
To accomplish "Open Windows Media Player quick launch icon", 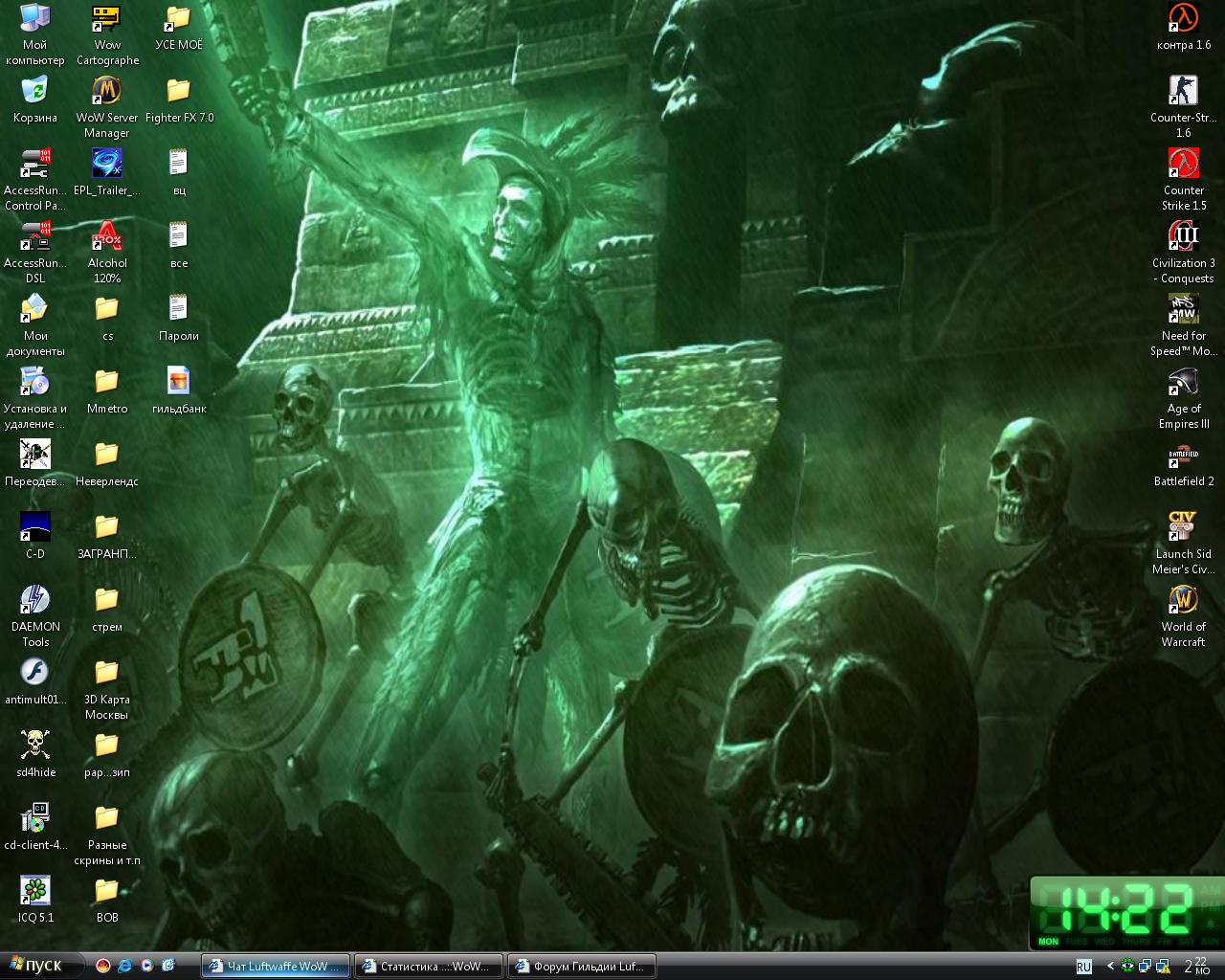I will [x=146, y=967].
